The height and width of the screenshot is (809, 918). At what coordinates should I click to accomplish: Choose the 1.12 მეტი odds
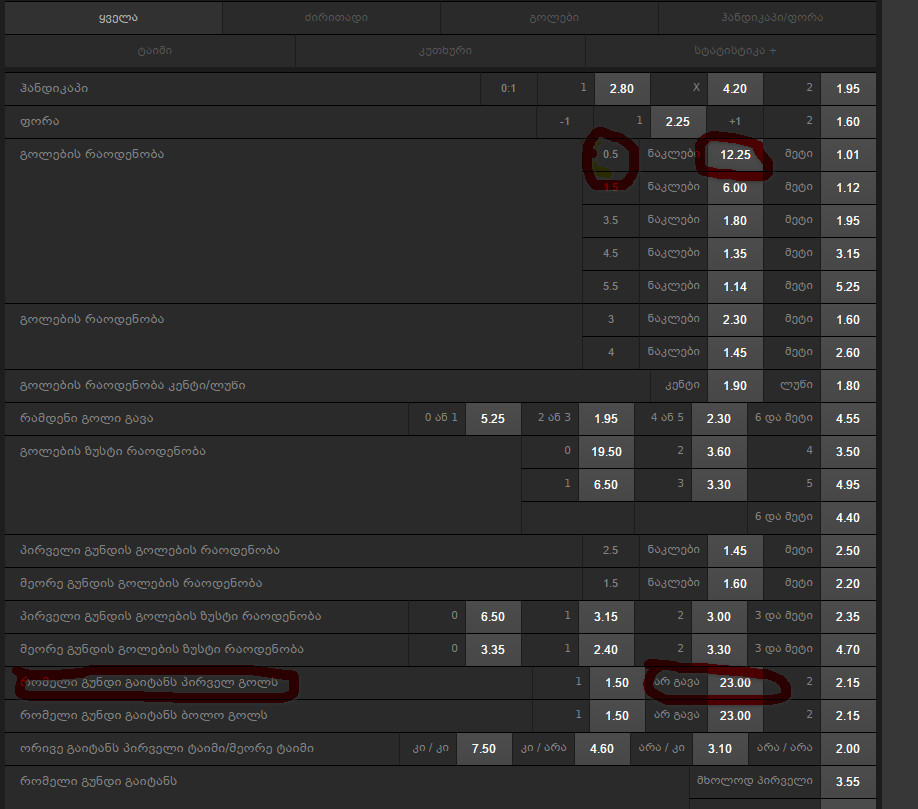848,188
